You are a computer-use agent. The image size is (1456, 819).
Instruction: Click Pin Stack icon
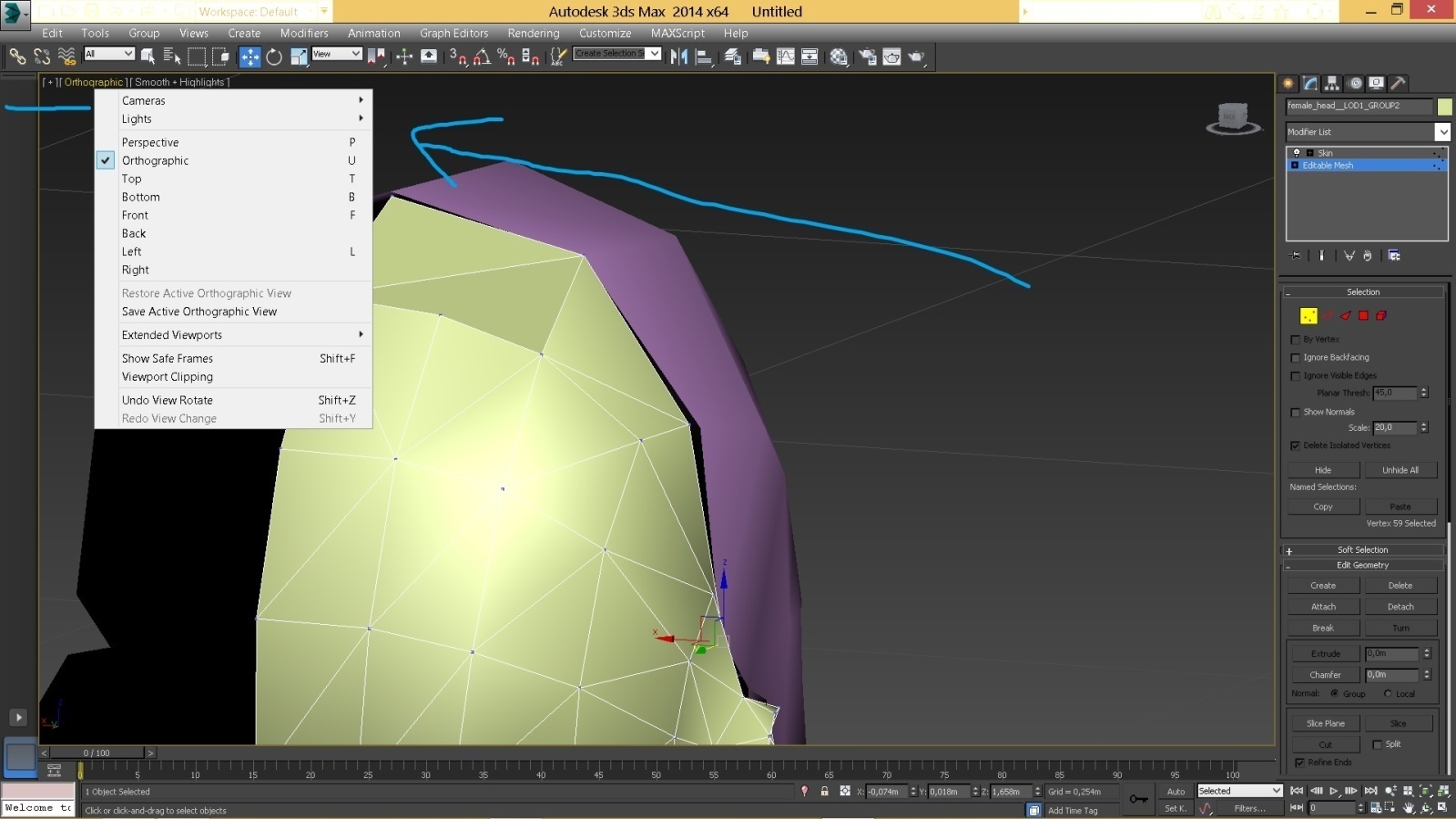pyautogui.click(x=1297, y=256)
